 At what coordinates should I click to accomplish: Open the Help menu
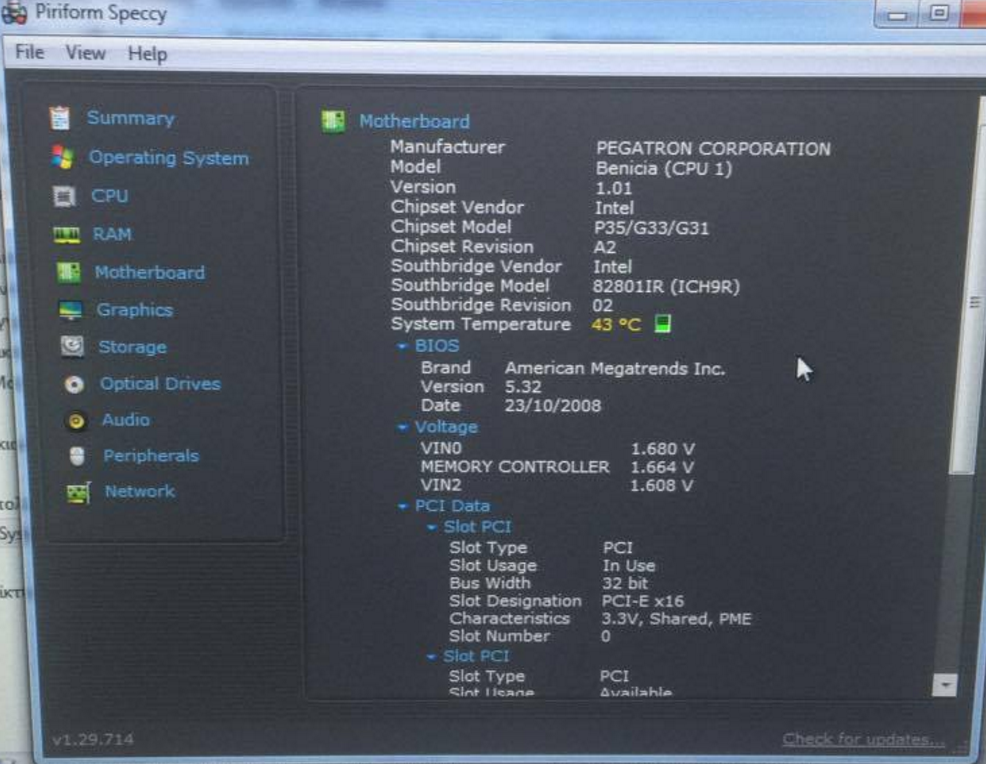coord(147,54)
